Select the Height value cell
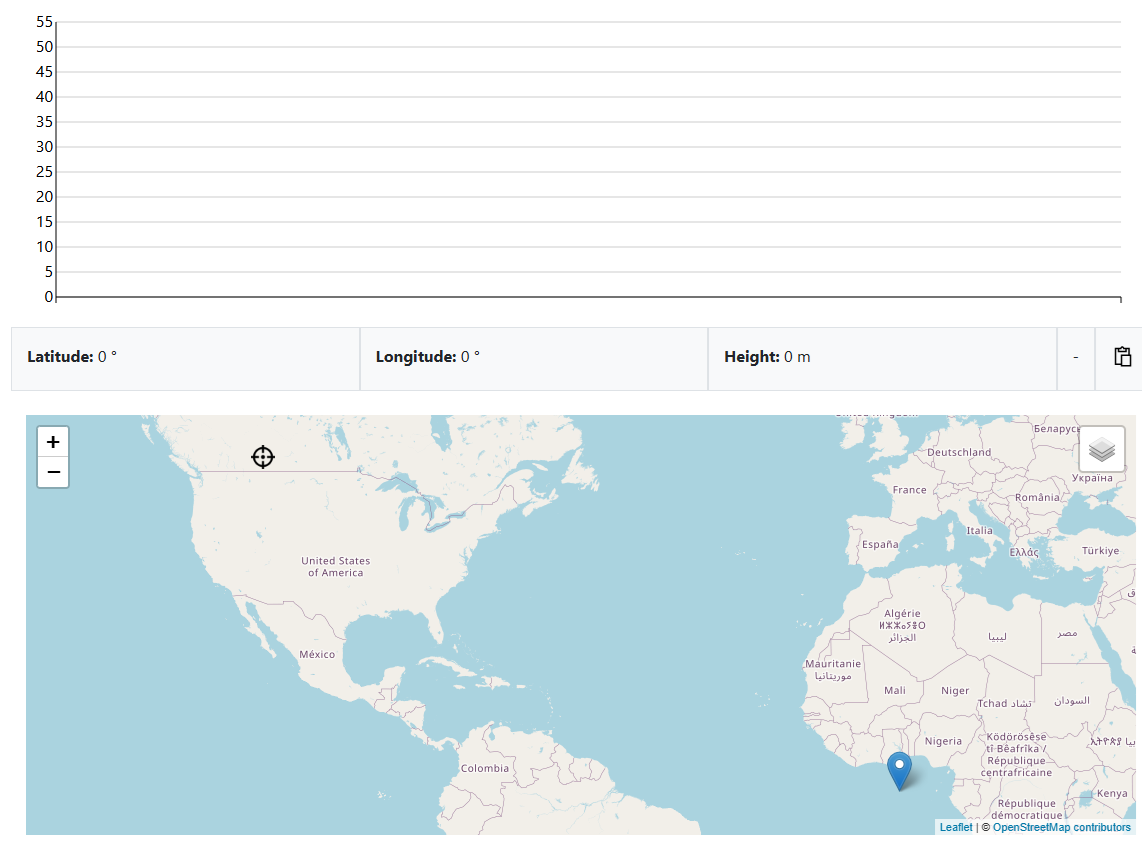This screenshot has width=1142, height=841. [881, 358]
